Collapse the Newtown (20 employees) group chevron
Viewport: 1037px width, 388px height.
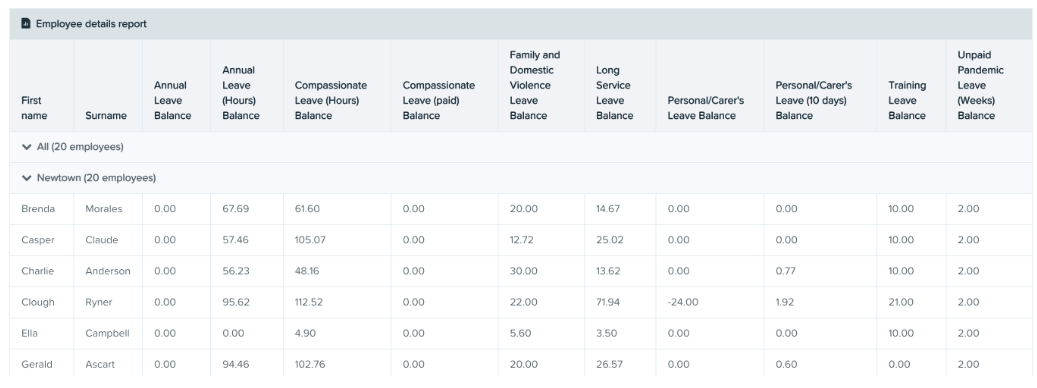click(x=26, y=178)
